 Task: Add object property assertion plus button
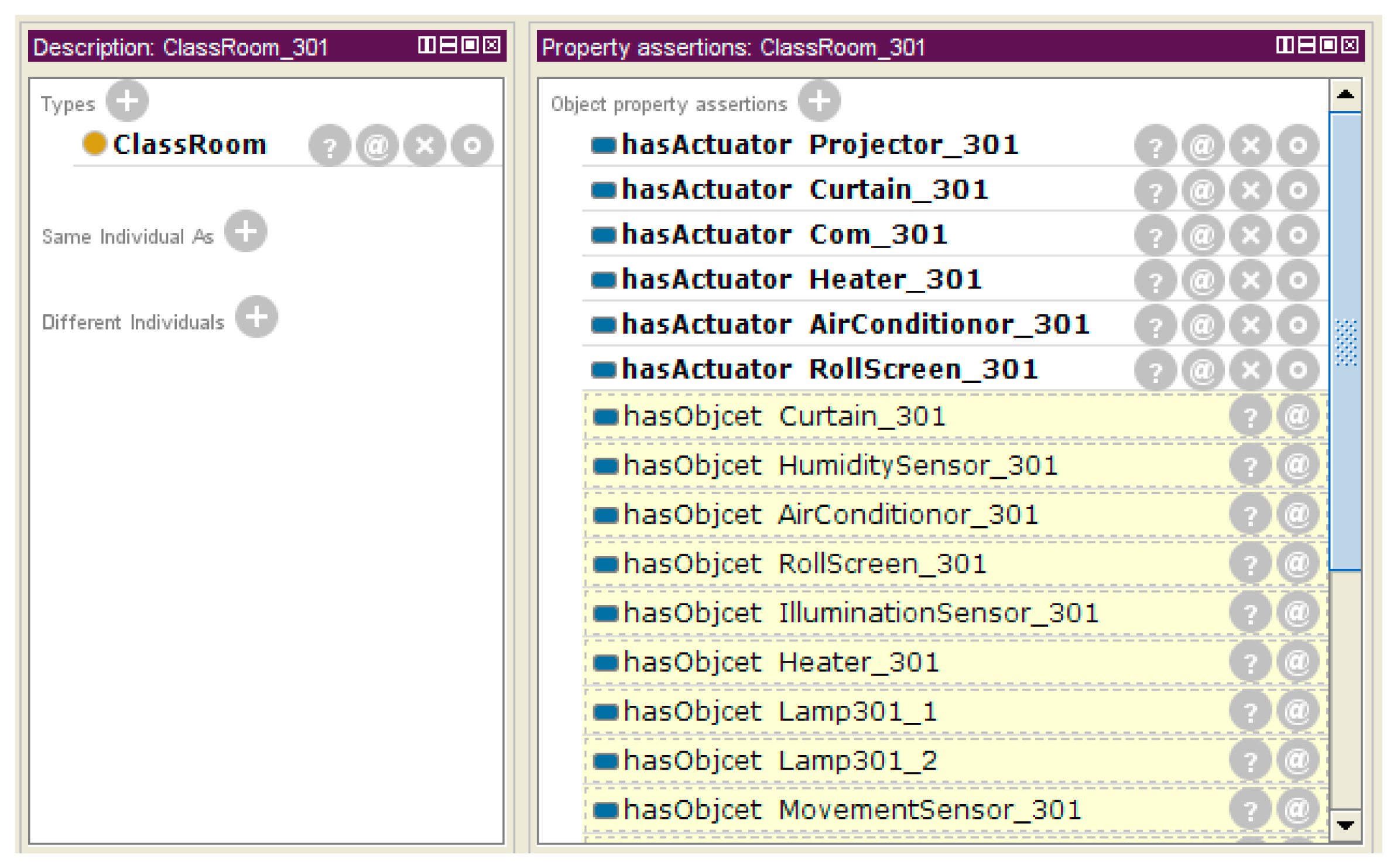(819, 101)
